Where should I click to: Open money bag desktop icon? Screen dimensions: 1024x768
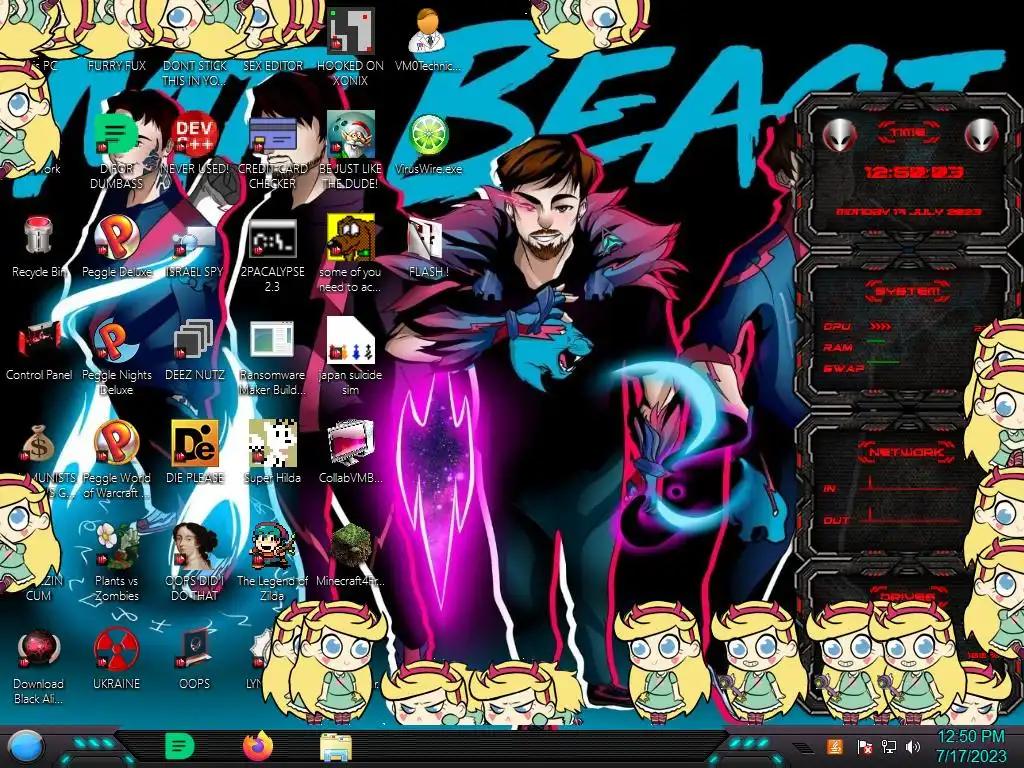39,443
